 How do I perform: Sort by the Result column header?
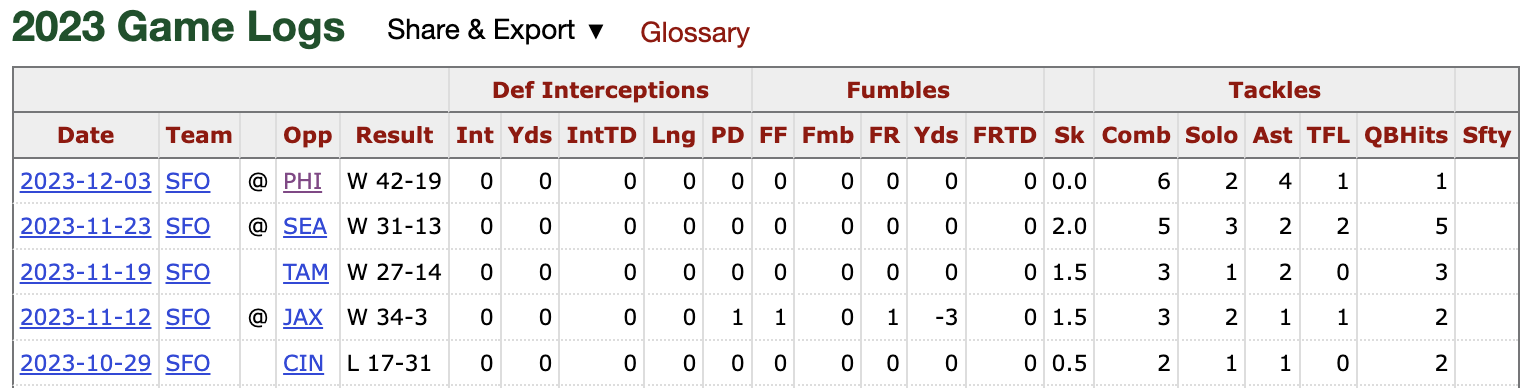coord(395,136)
